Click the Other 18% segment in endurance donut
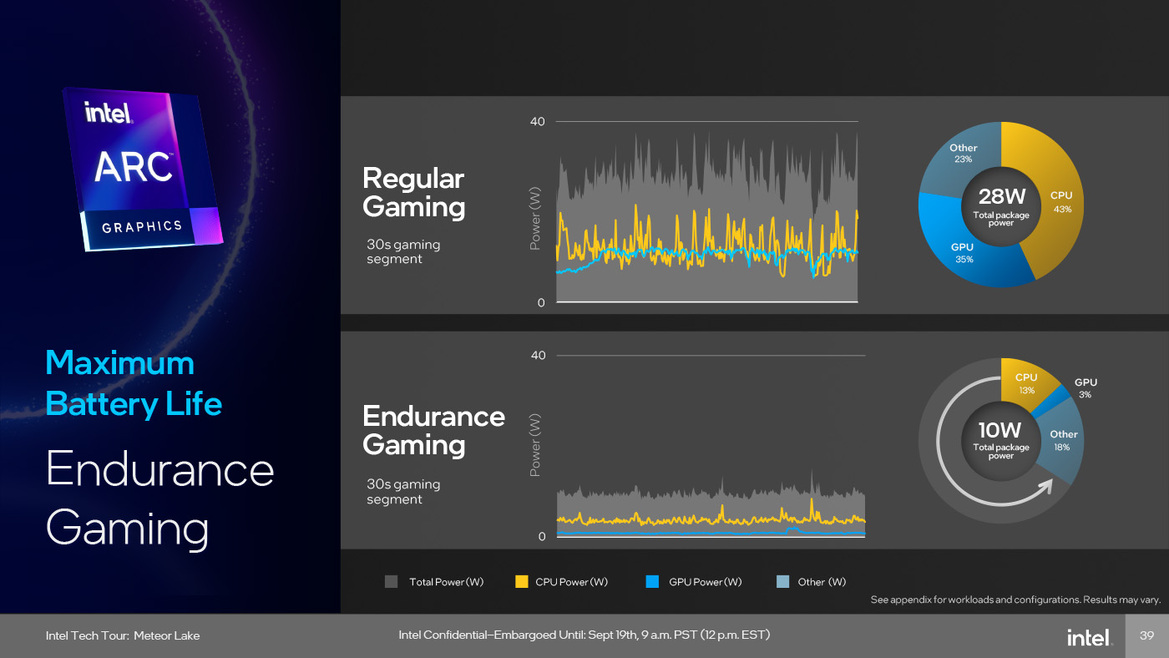 click(x=1063, y=440)
